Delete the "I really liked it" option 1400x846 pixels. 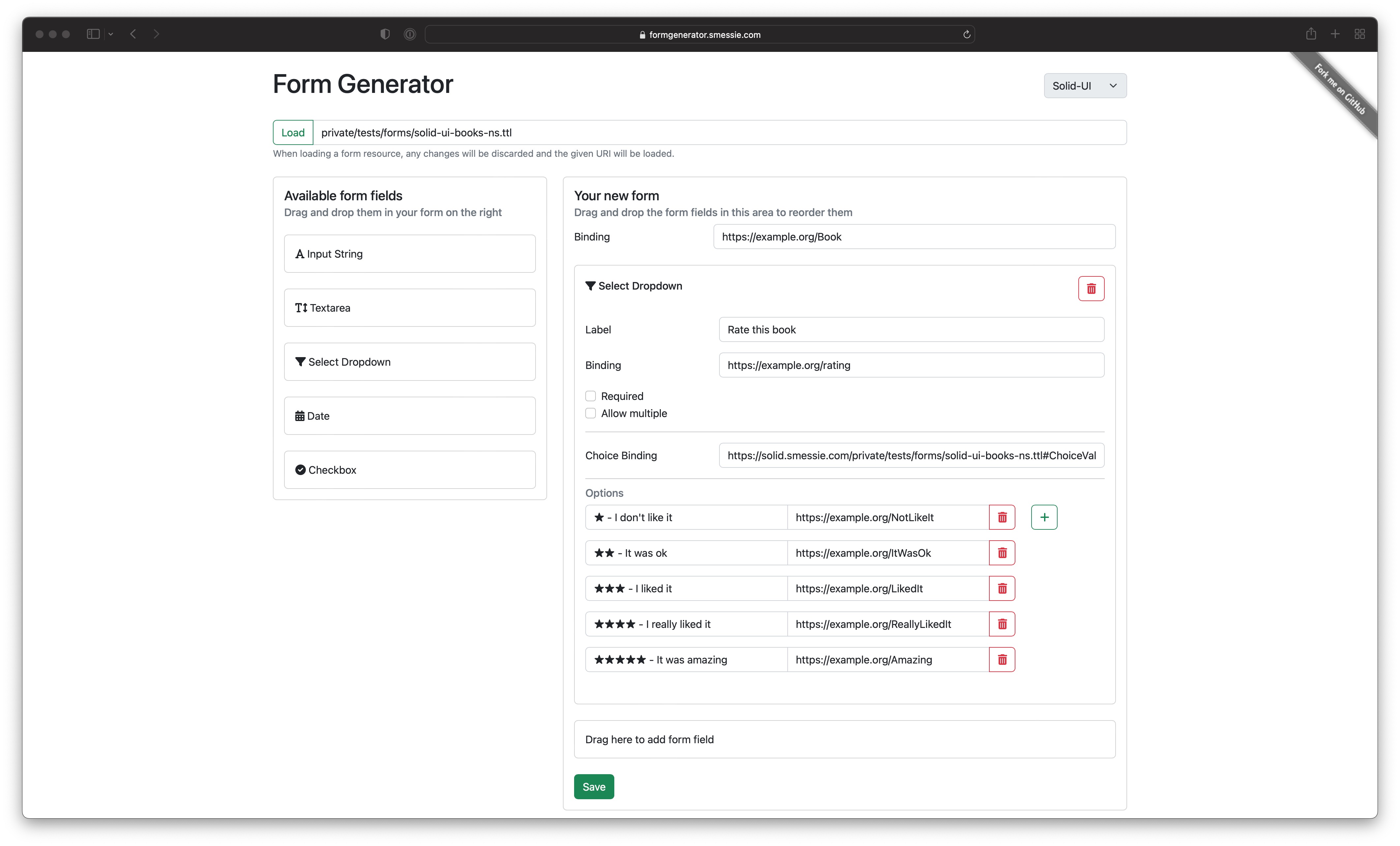(1002, 624)
